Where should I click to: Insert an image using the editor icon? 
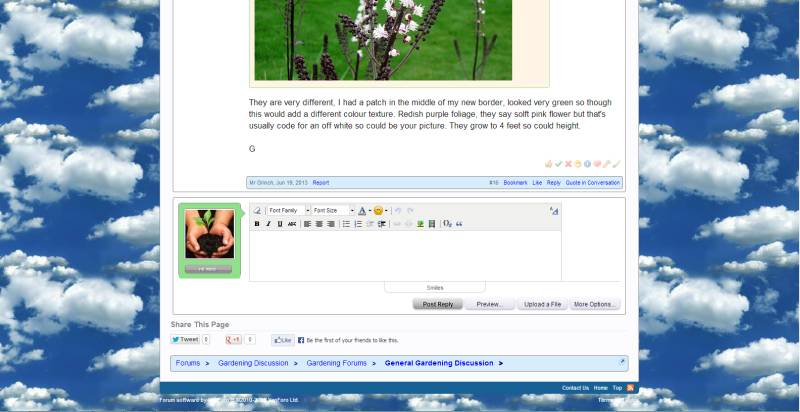point(420,224)
